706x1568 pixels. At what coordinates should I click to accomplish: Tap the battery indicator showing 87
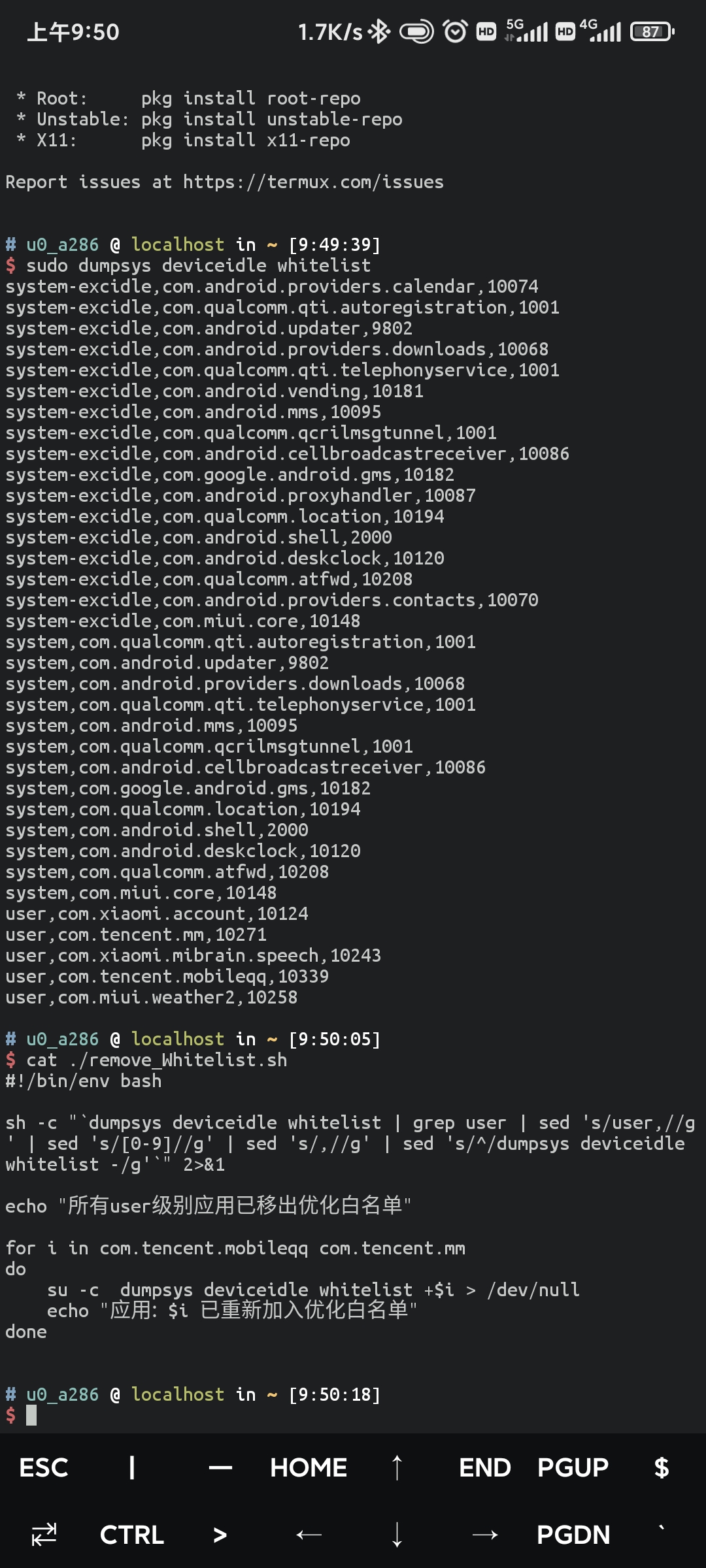click(x=650, y=30)
